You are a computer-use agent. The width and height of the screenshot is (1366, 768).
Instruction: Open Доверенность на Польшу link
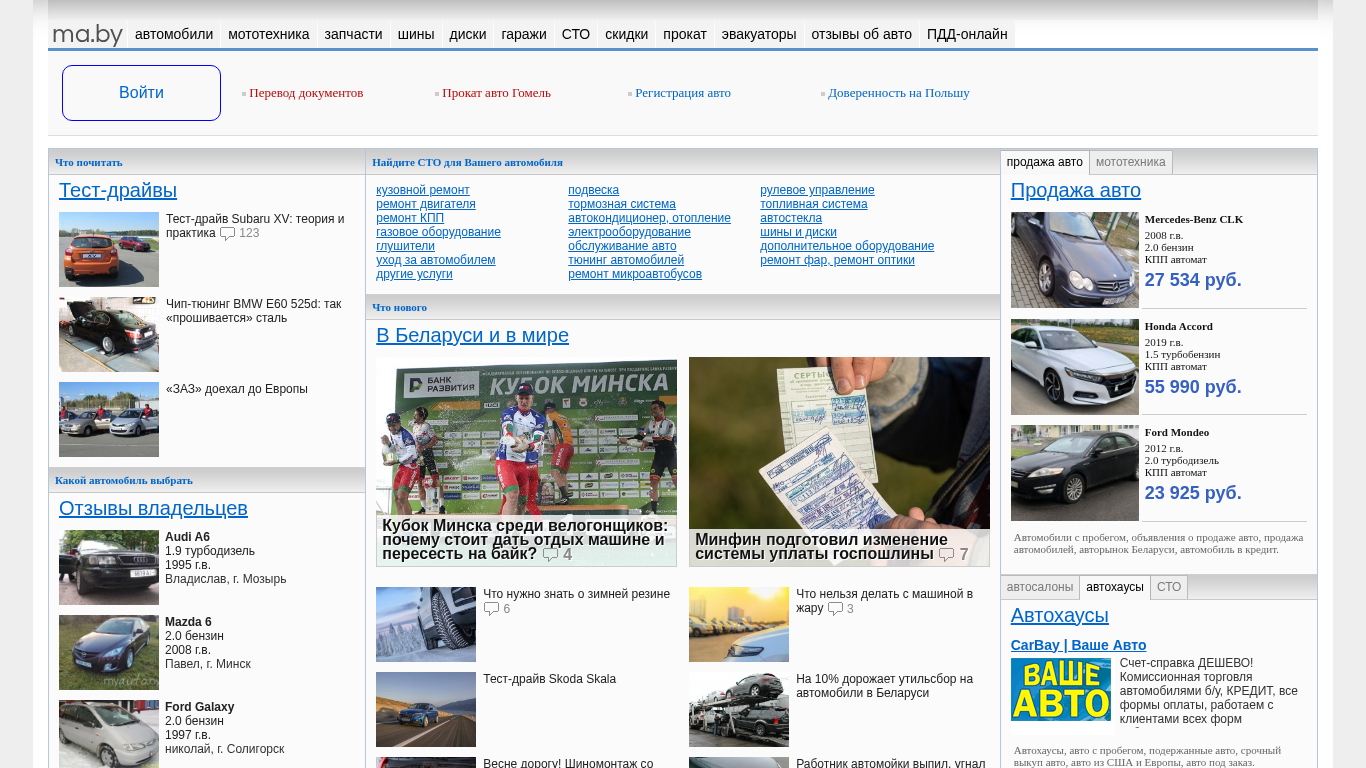point(899,93)
